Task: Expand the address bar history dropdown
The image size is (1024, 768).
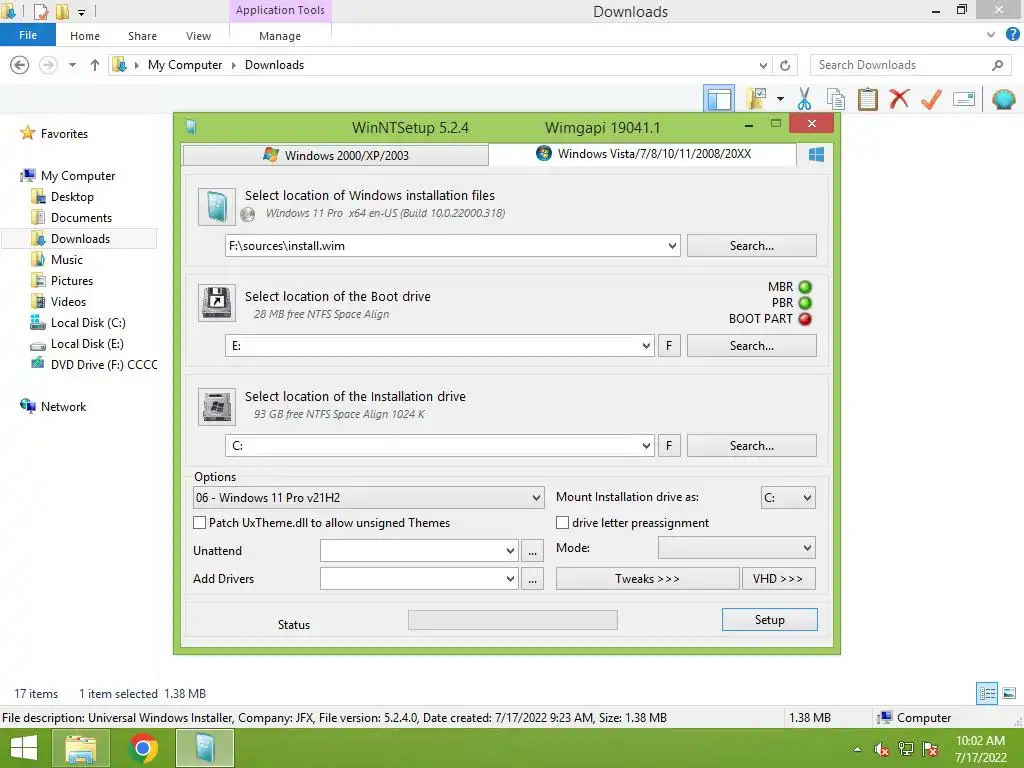Action: (763, 65)
